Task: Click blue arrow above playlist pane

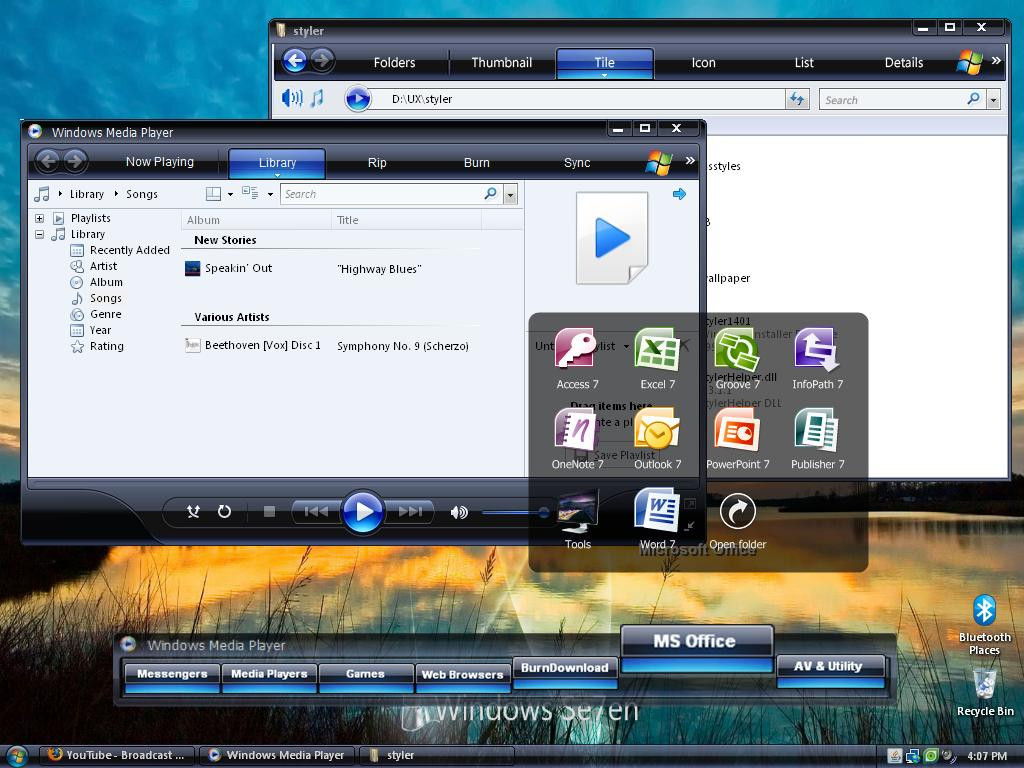Action: tap(679, 194)
